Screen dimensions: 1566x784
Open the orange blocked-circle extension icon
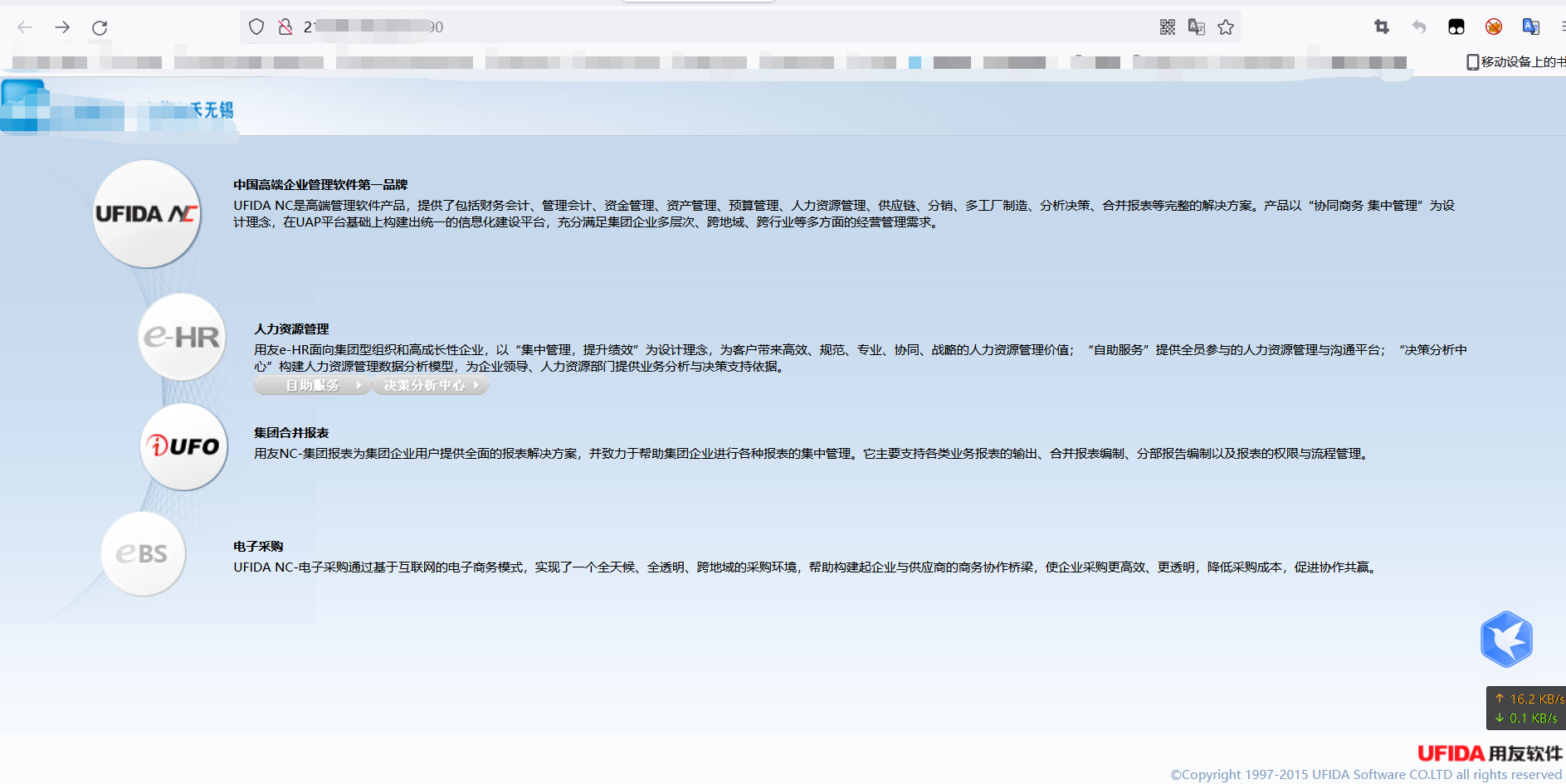point(1494,27)
